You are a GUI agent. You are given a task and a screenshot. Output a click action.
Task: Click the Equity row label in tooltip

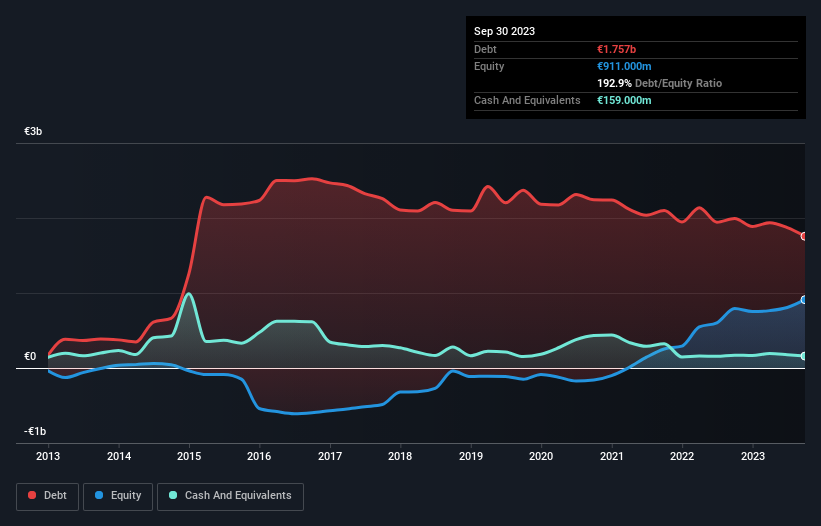click(489, 66)
